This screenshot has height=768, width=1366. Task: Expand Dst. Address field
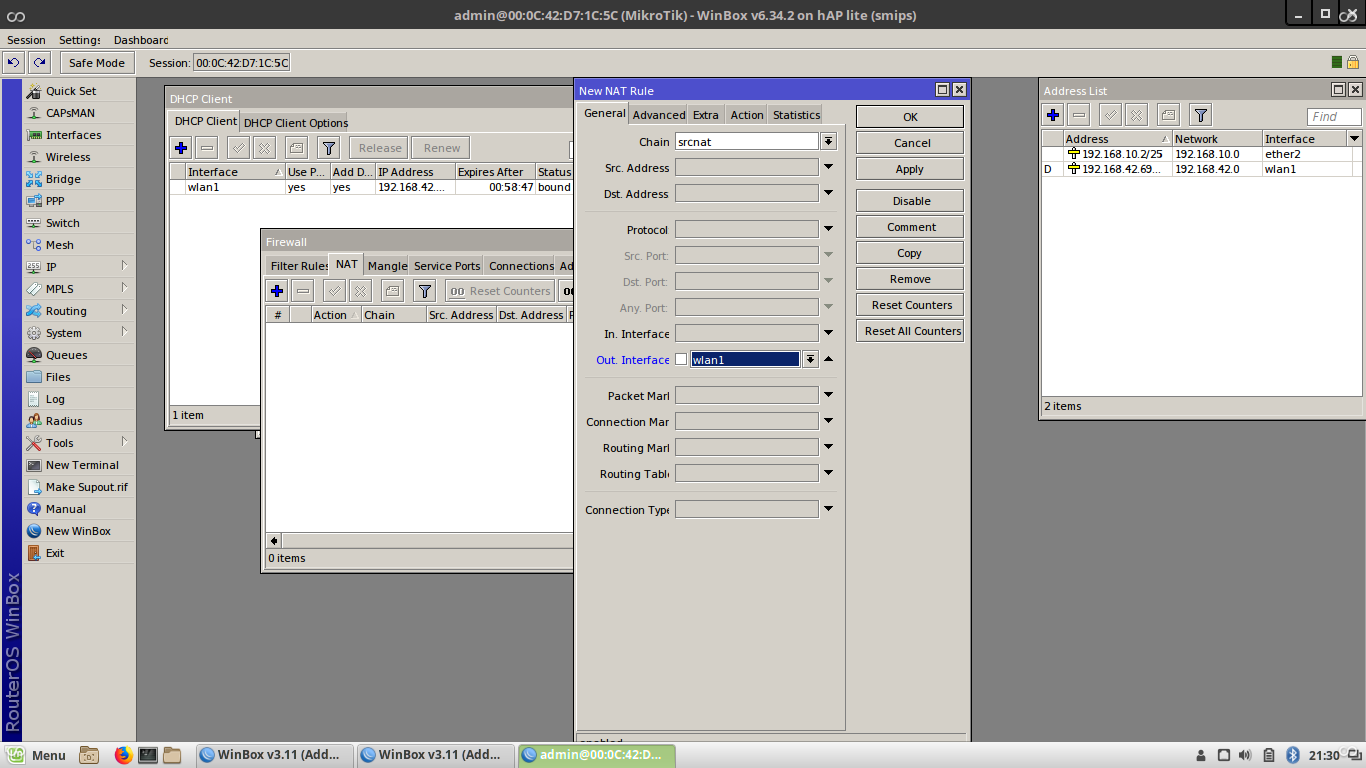(828, 193)
